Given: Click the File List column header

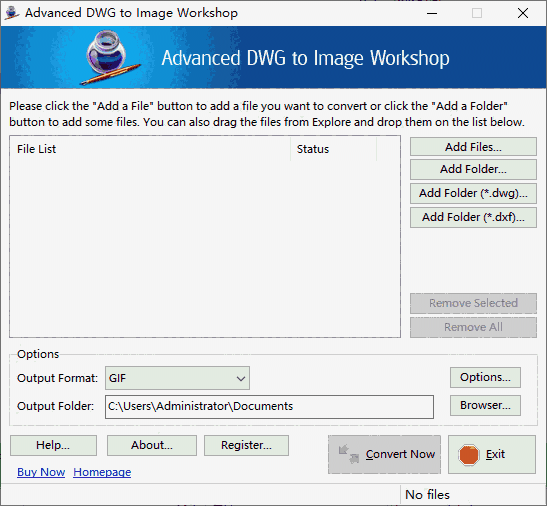Looking at the screenshot, I should coord(150,149).
